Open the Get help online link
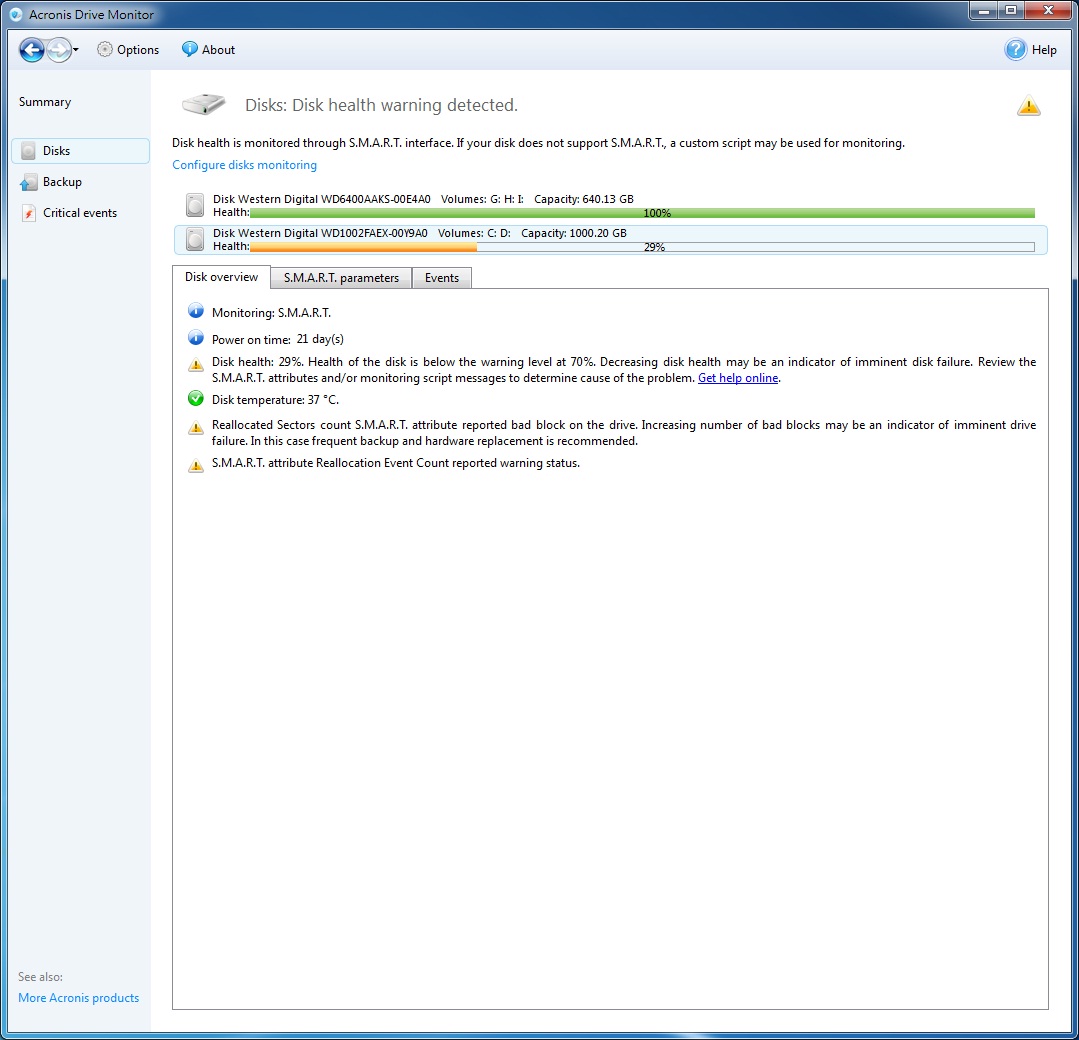 click(738, 378)
